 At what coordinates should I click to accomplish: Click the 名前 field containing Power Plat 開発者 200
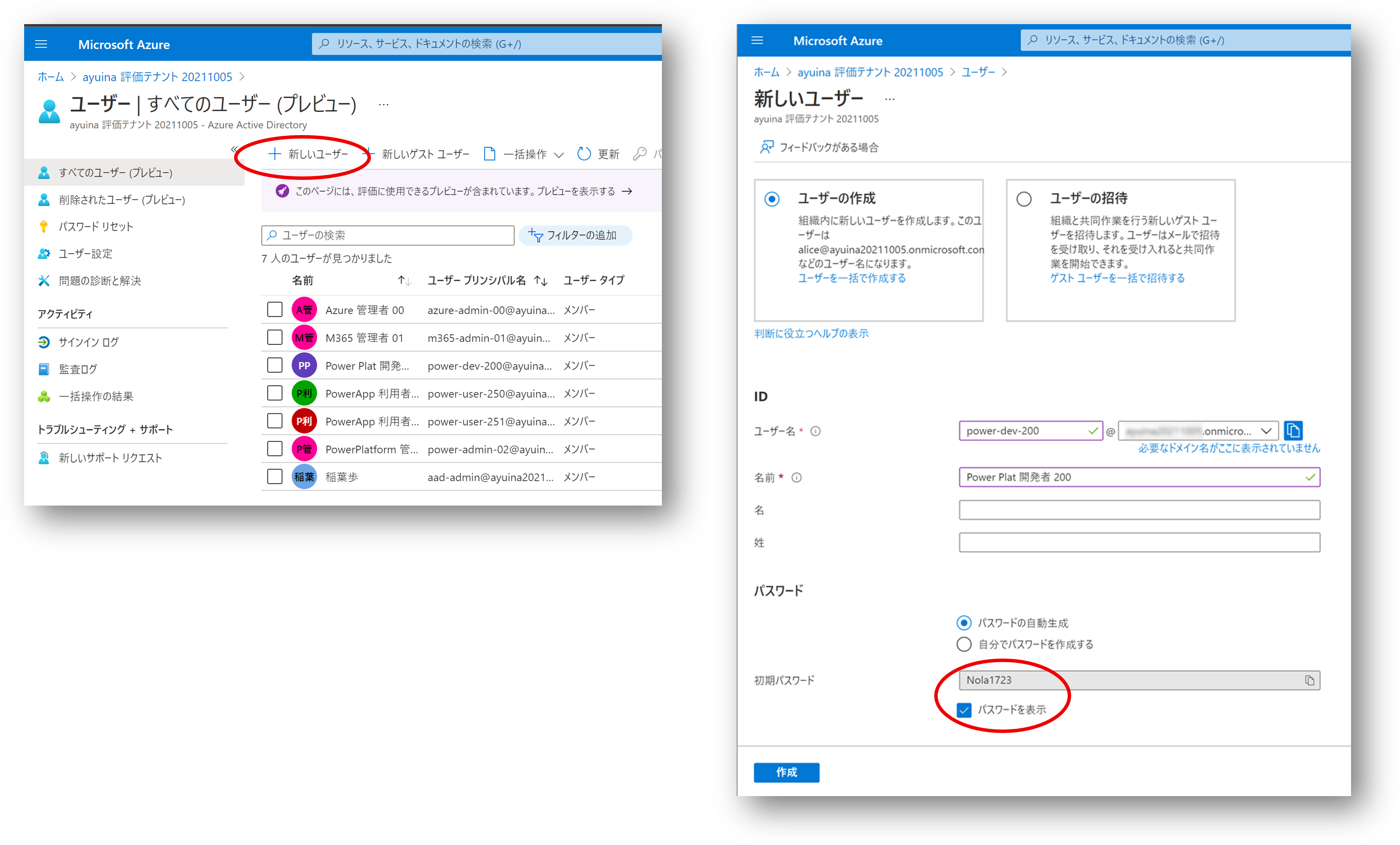[1139, 477]
